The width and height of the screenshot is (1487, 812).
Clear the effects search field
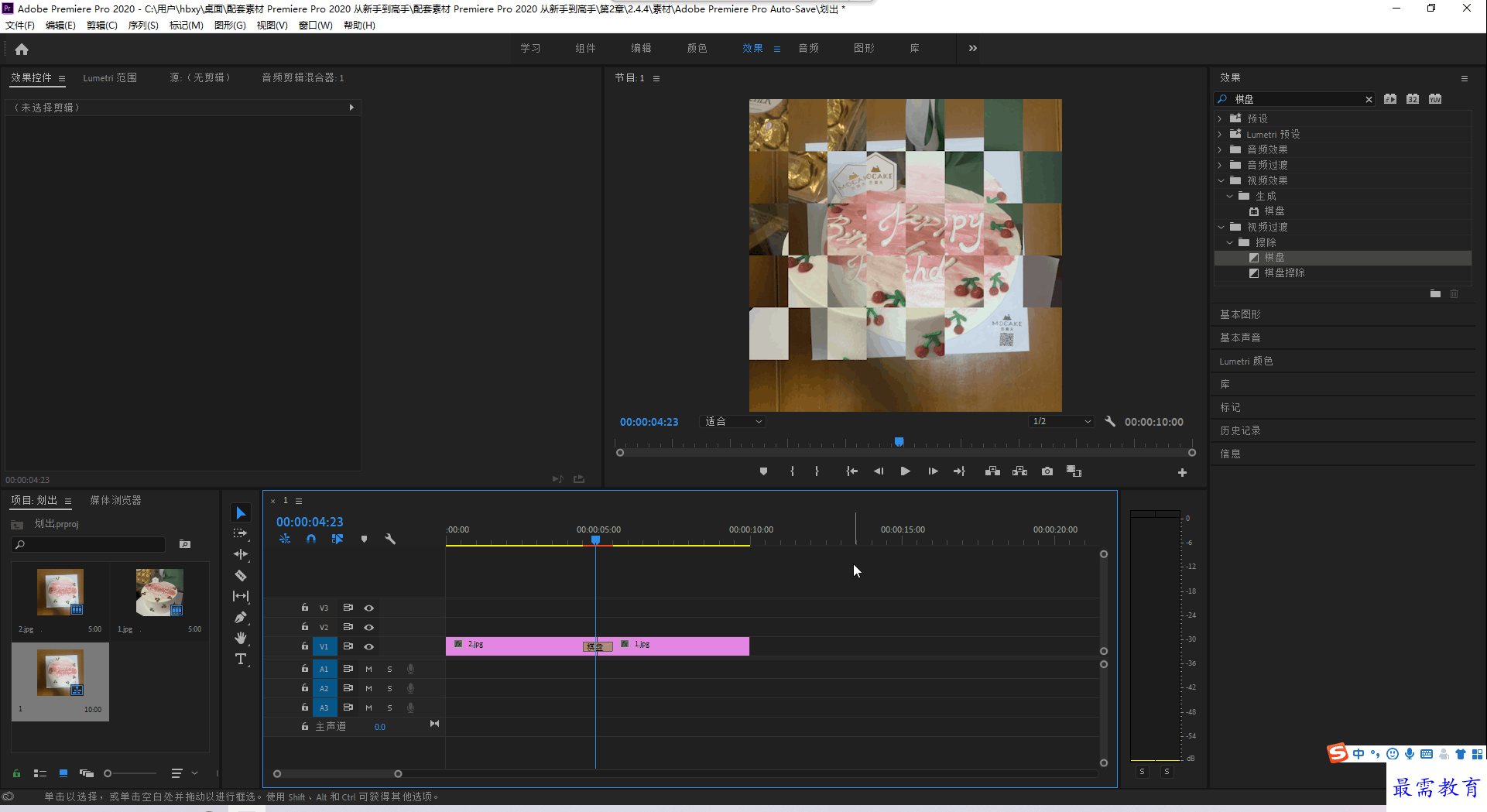1369,99
